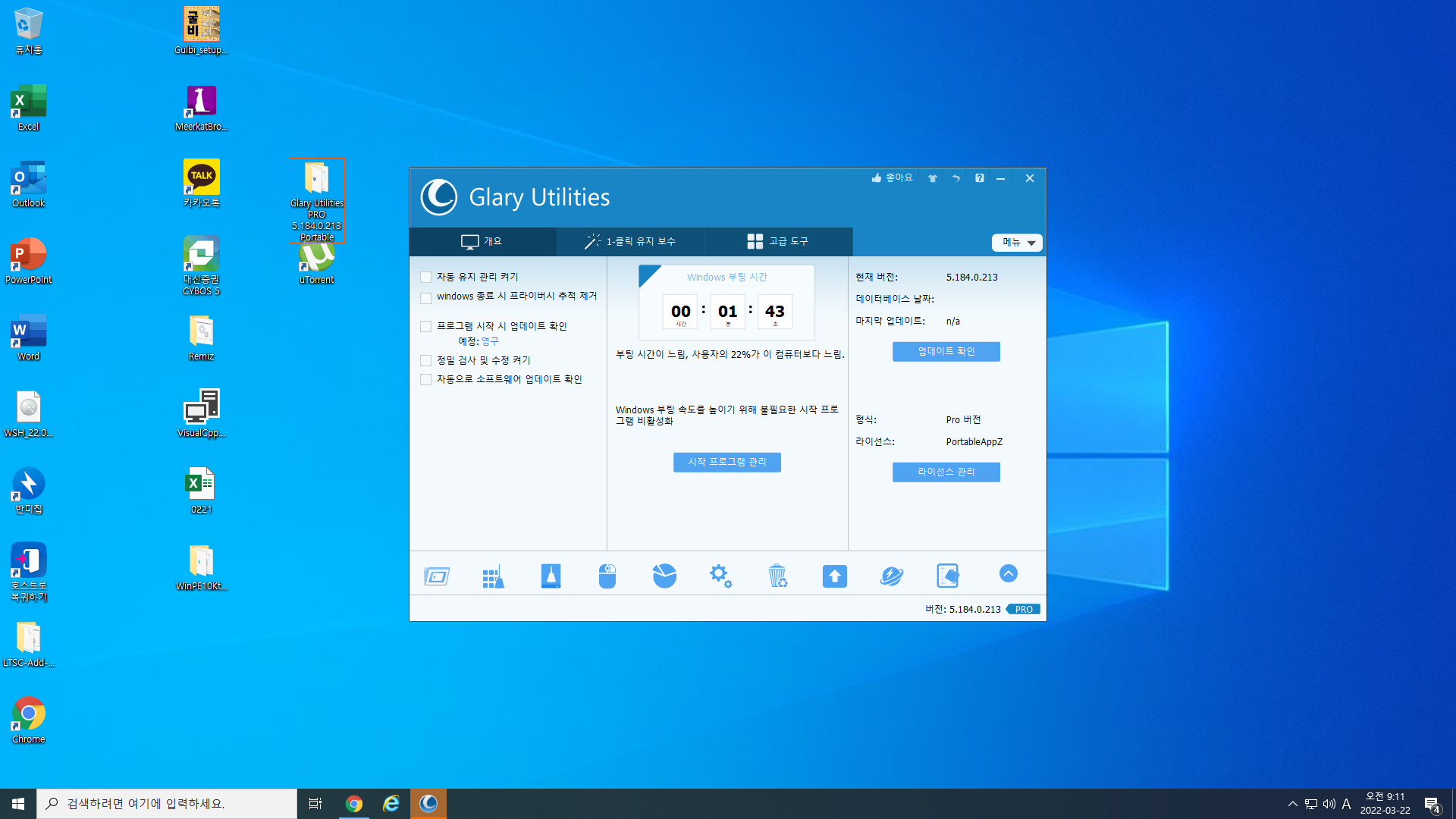Click the restore undo-arrow icon in the title bar

[956, 178]
